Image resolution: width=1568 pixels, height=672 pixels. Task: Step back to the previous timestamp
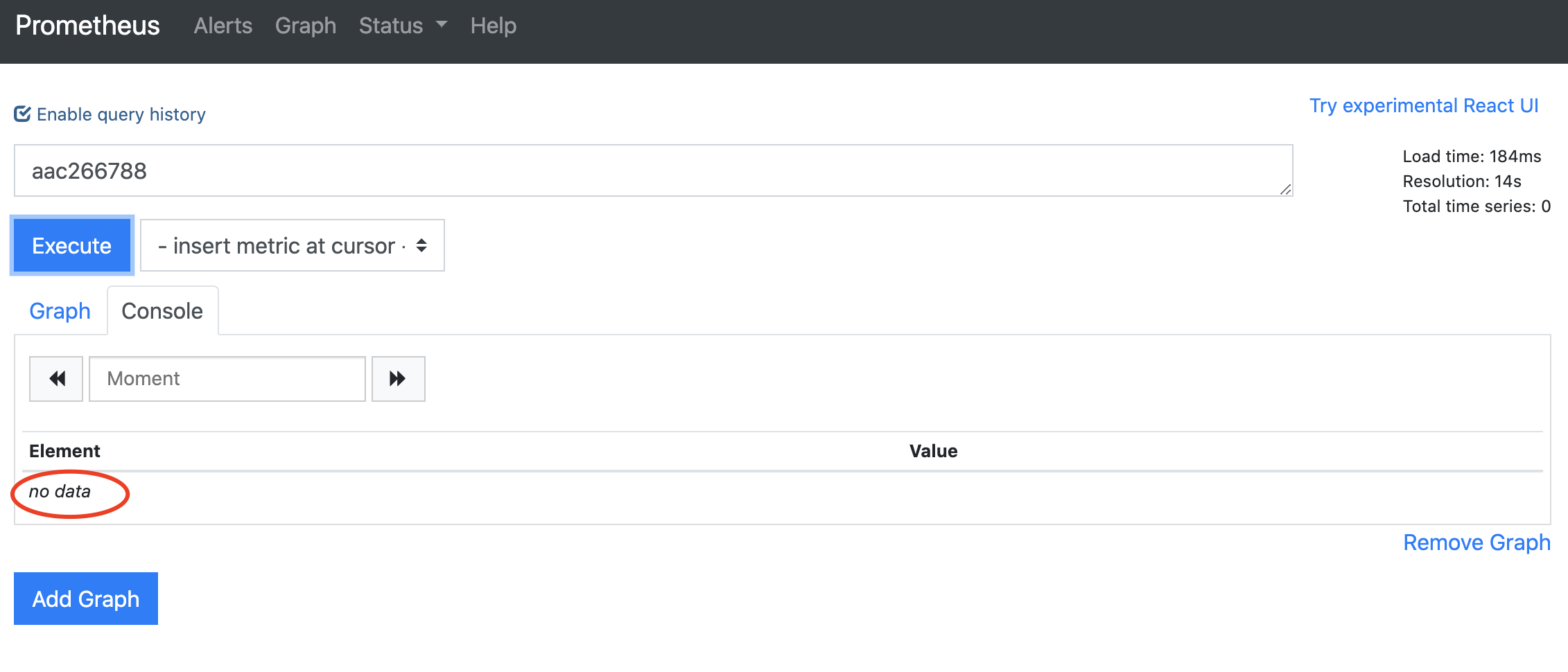click(55, 378)
